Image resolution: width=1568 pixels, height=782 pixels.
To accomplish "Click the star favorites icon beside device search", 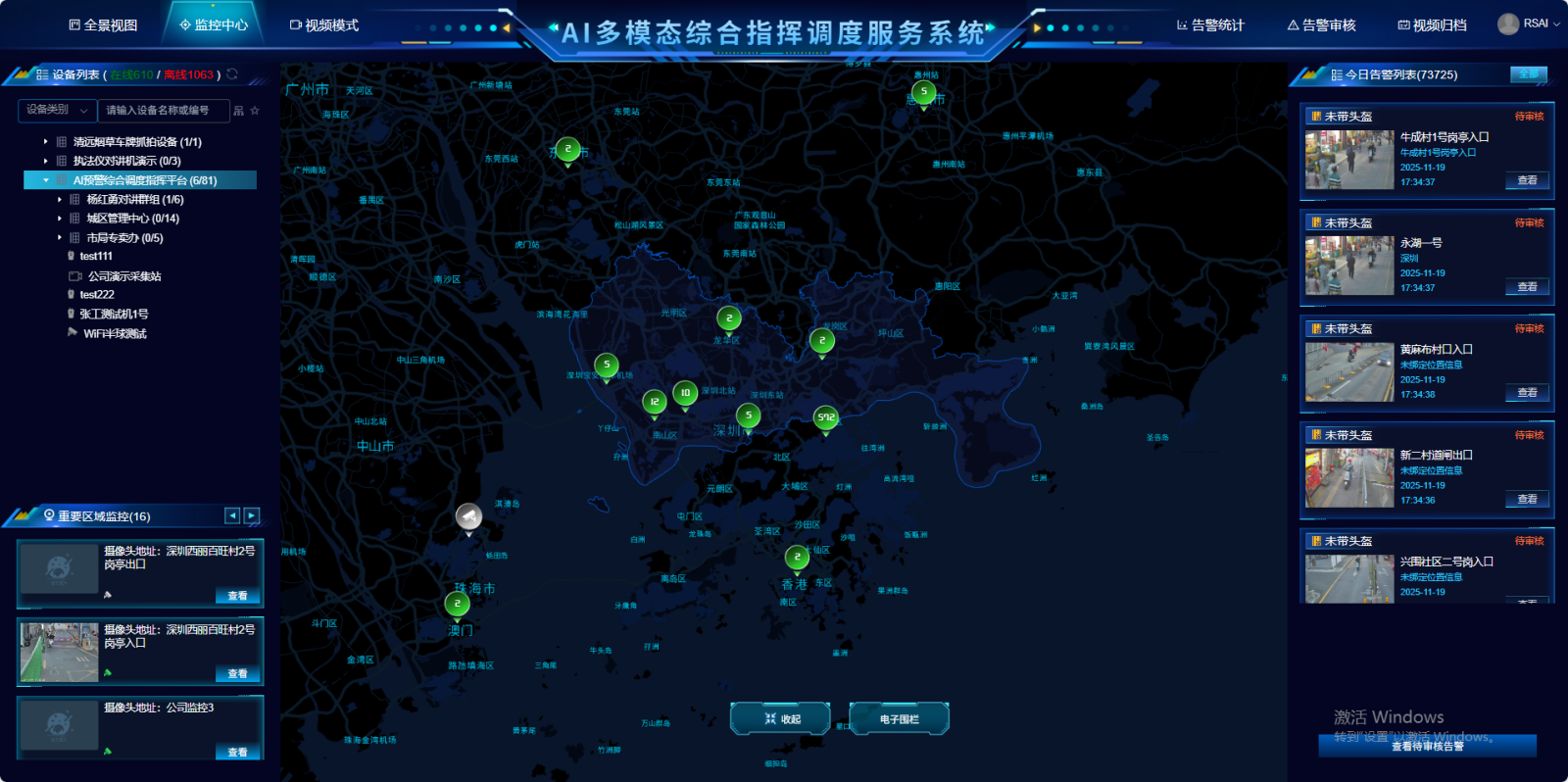I will [255, 111].
